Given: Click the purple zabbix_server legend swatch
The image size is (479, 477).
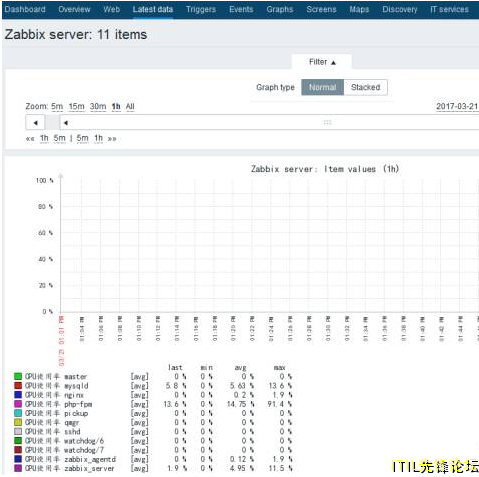Looking at the screenshot, I should coord(18,468).
